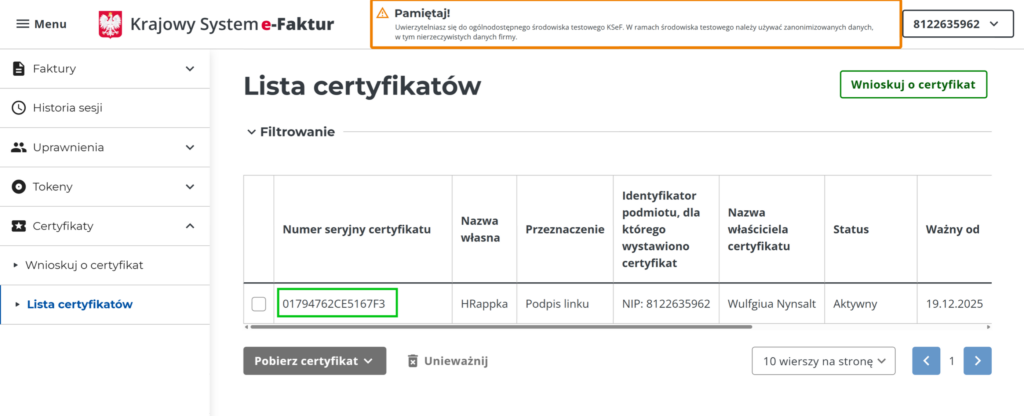Image resolution: width=1024 pixels, height=416 pixels.
Task: Click the Certyfikaty ticket icon
Action: tap(18, 226)
